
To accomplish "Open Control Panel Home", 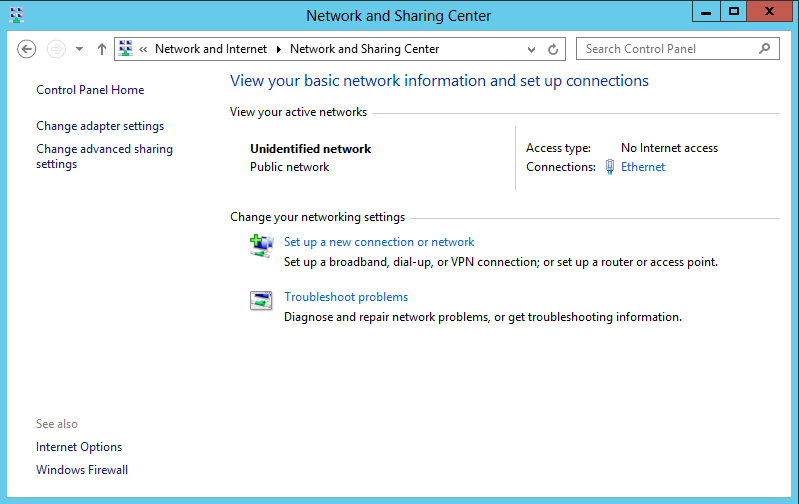I will [90, 90].
